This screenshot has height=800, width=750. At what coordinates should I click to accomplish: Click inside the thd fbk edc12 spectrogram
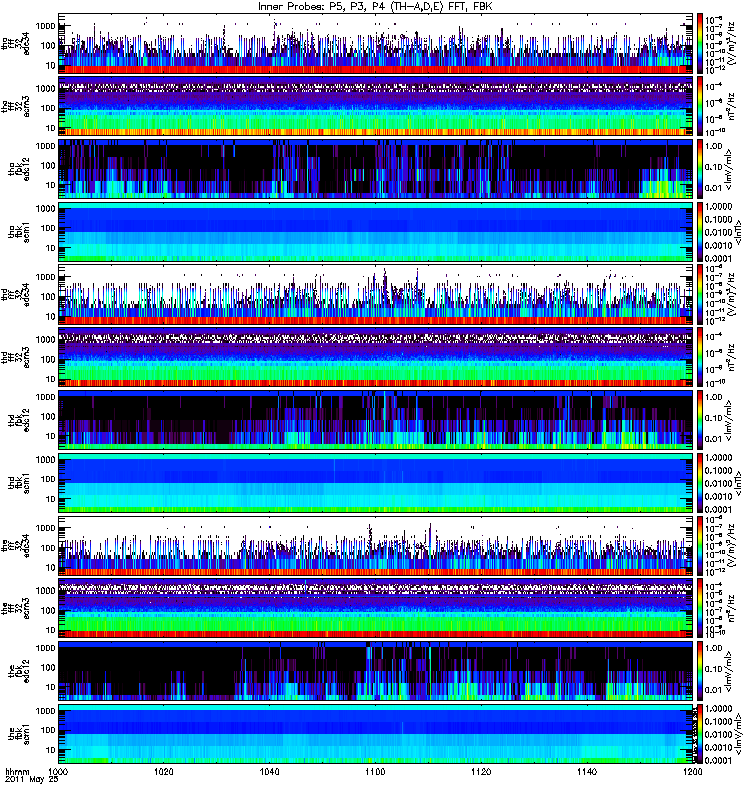point(376,420)
